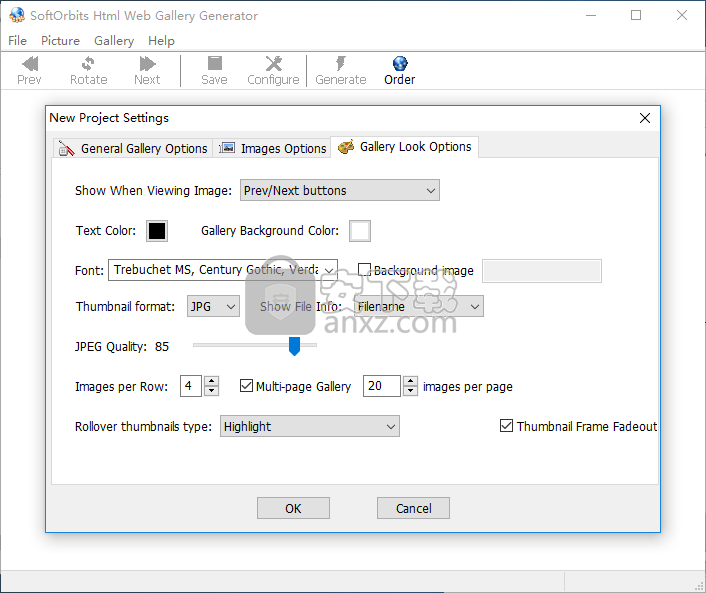Click the Cancel button

(413, 508)
